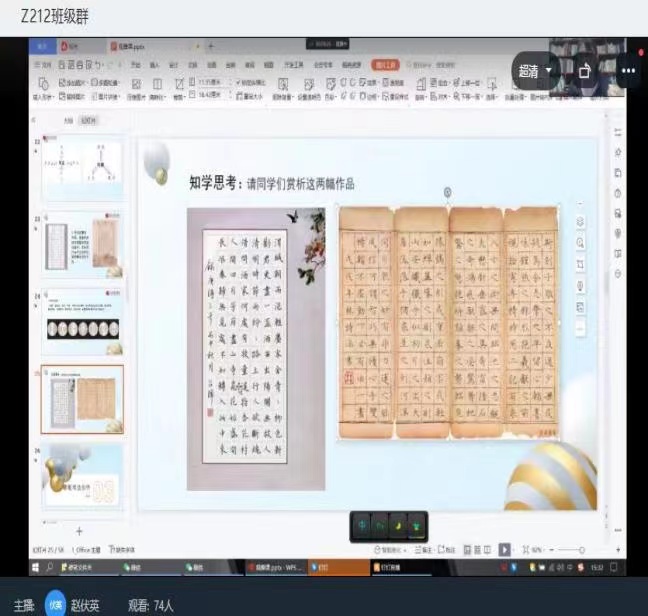Add a new slide with the plus button
Screen dimensions: 648x616
click(80, 531)
